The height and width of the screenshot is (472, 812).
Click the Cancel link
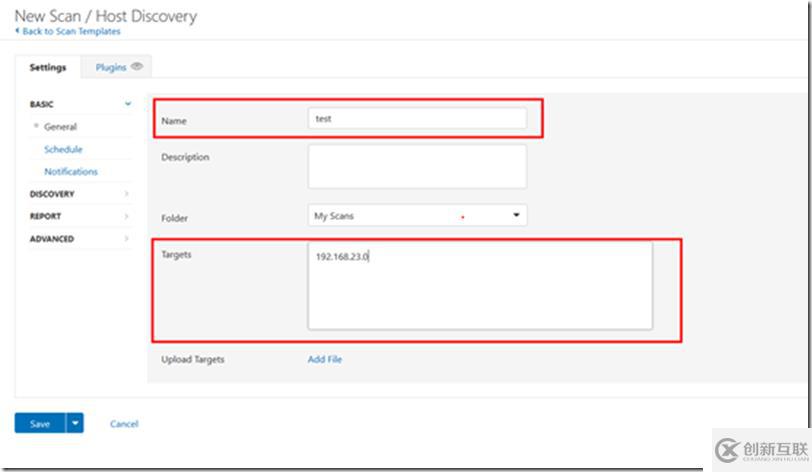click(x=124, y=424)
